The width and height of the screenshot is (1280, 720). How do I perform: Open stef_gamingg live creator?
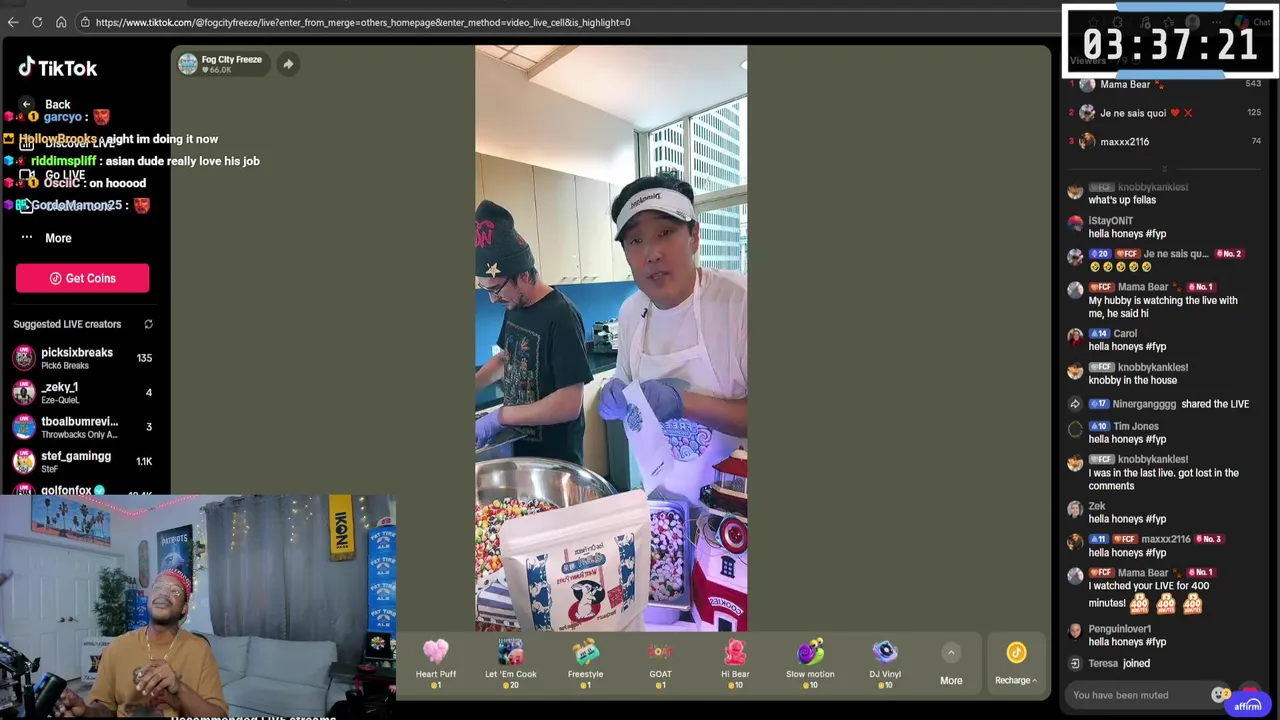coord(83,461)
